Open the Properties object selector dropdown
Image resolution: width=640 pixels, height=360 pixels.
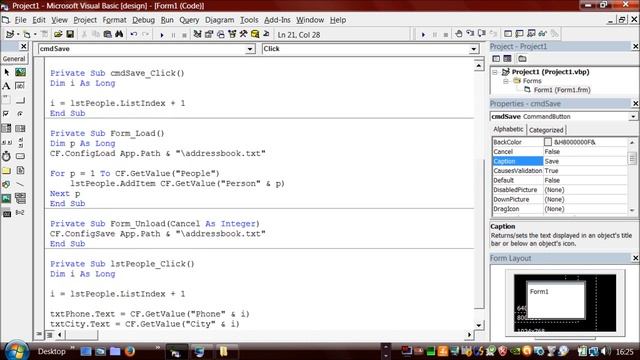point(633,117)
